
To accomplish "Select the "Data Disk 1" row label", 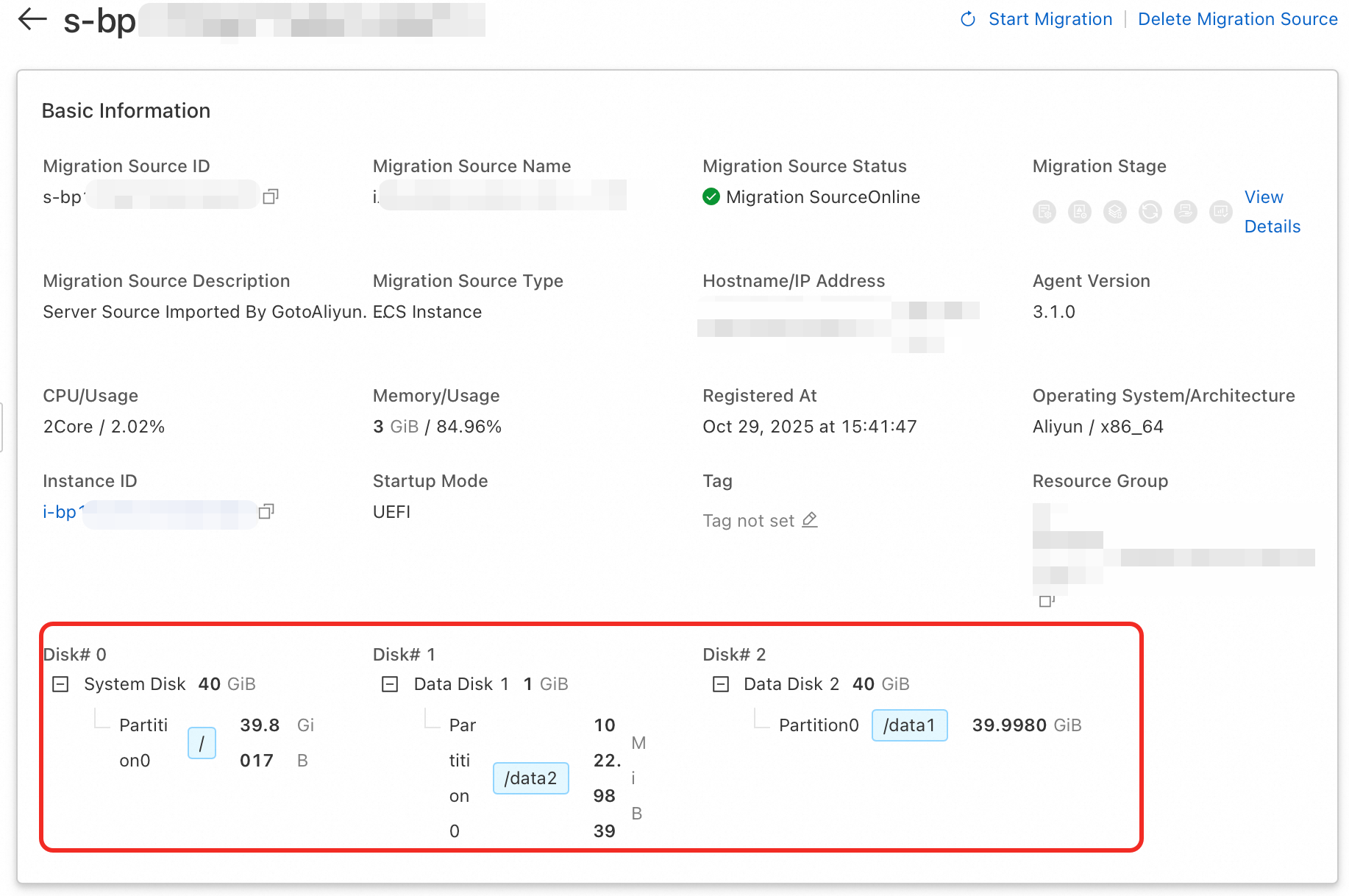I will (x=461, y=684).
